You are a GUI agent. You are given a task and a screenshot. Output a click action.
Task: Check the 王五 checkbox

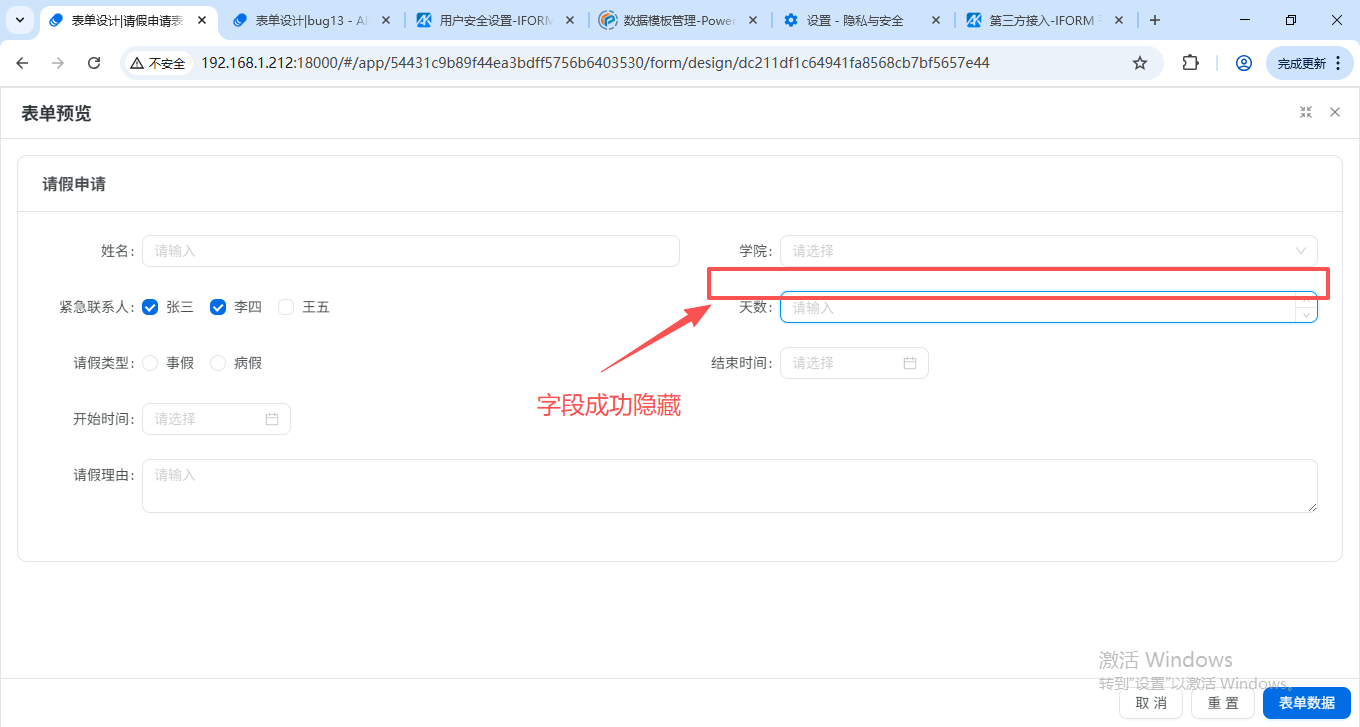pyautogui.click(x=286, y=307)
